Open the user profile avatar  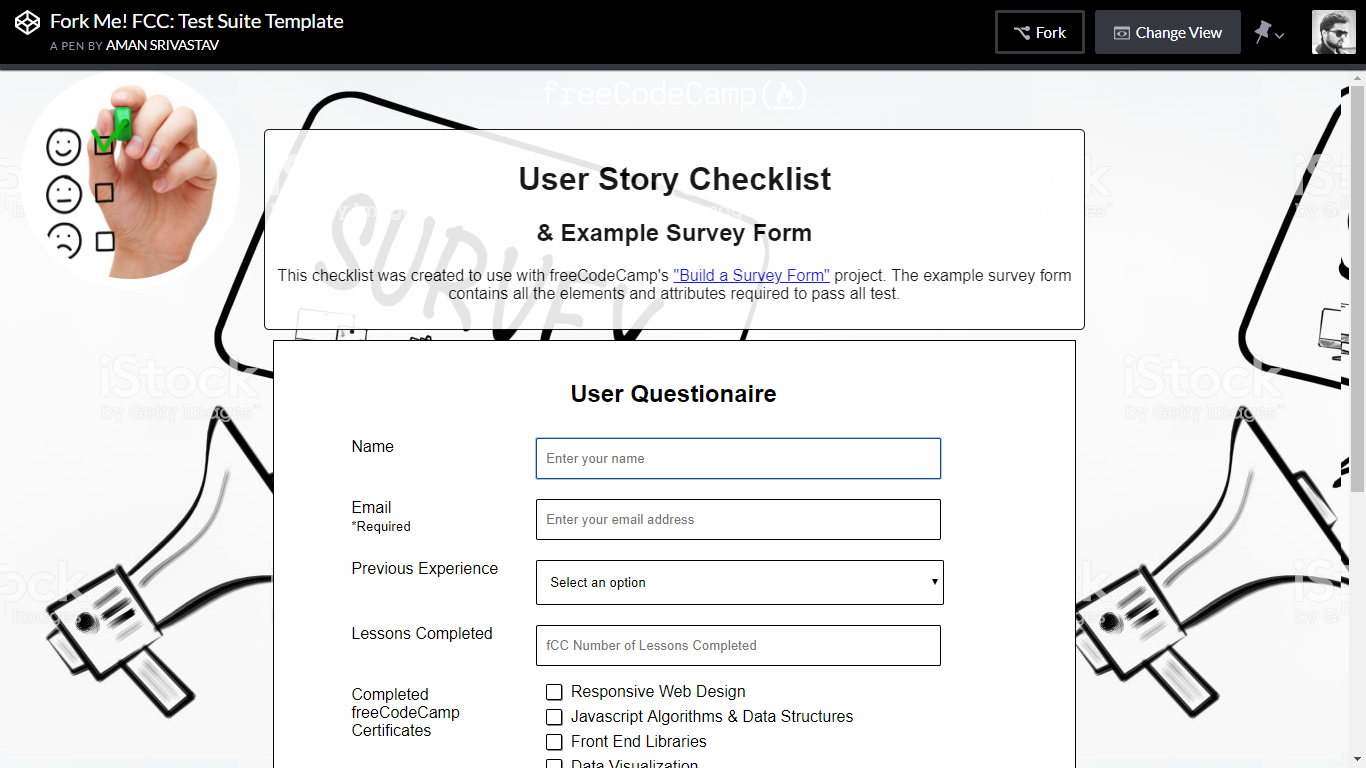(x=1333, y=32)
